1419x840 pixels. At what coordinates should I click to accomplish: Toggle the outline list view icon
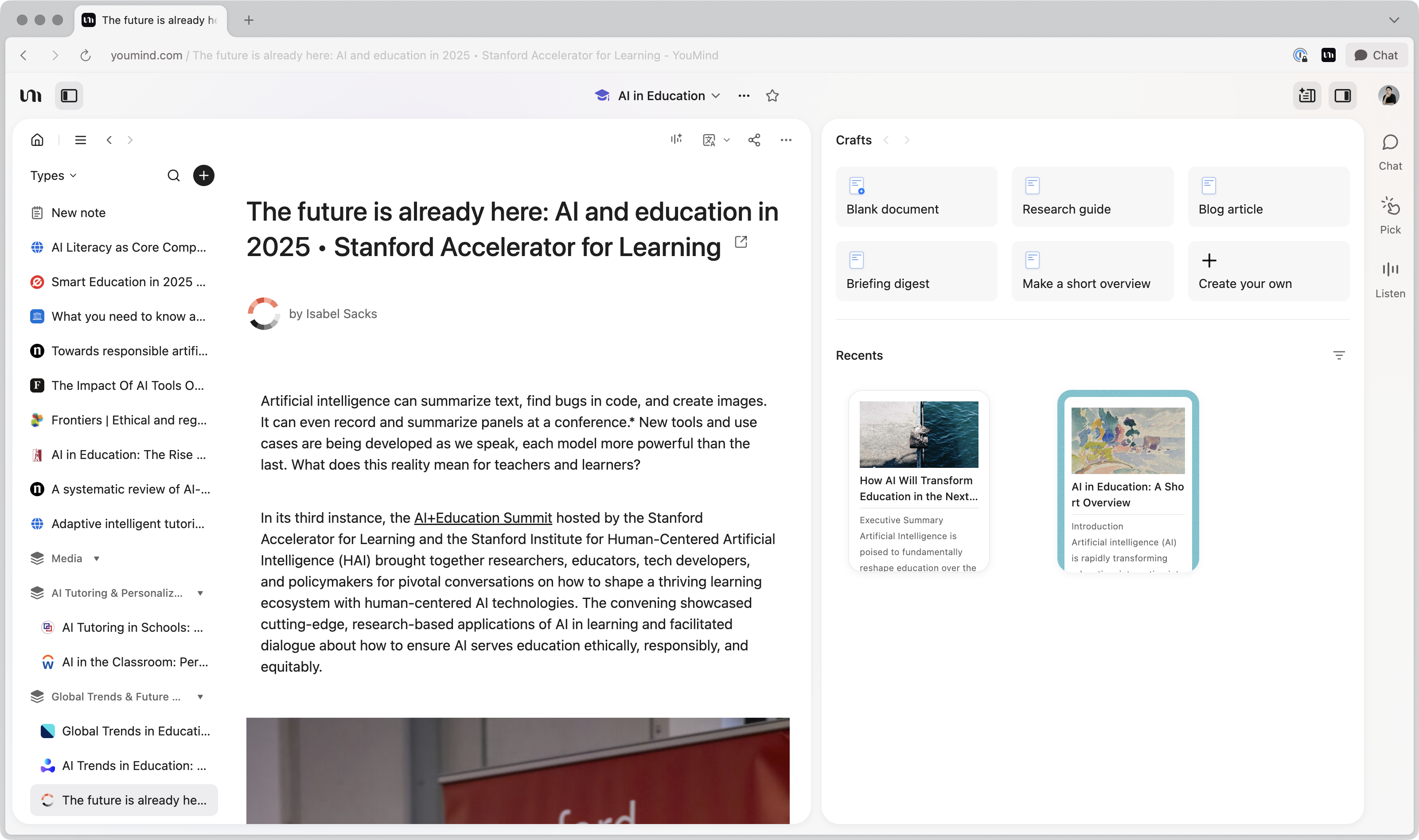(80, 140)
